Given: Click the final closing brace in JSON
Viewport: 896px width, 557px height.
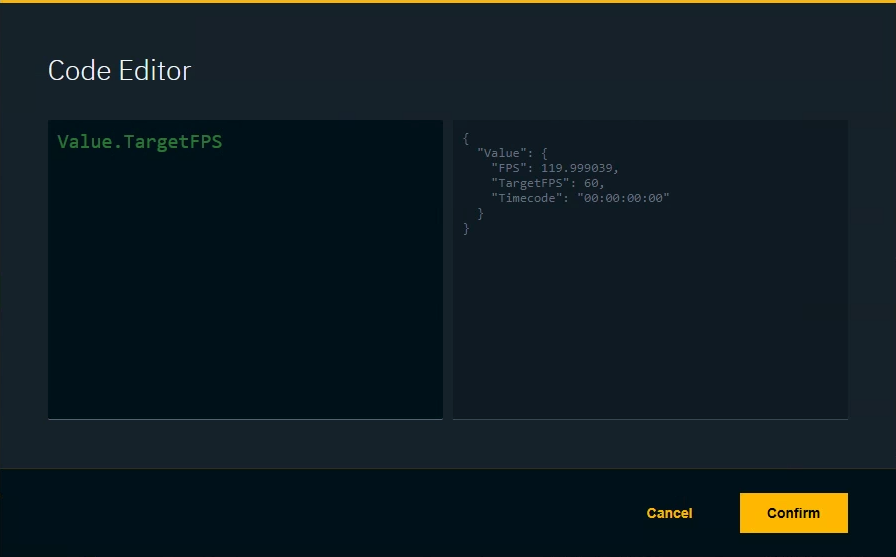Looking at the screenshot, I should [466, 229].
